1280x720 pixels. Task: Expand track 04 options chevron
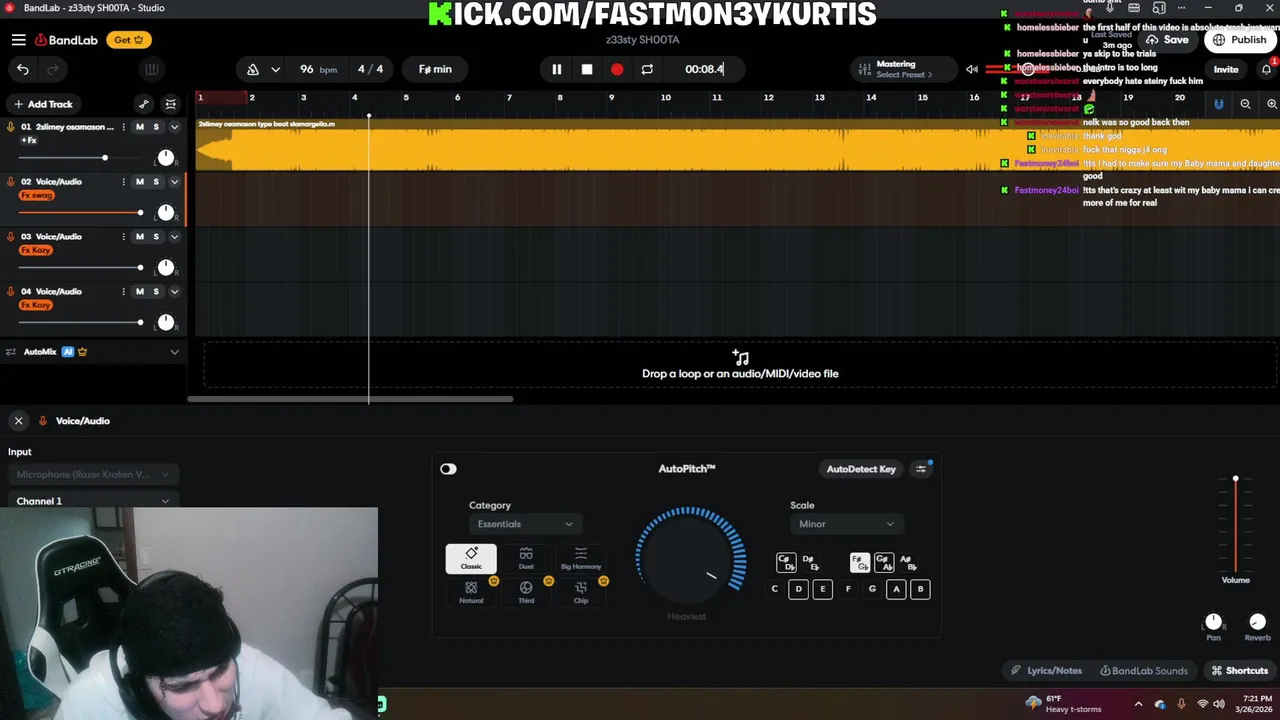[174, 292]
